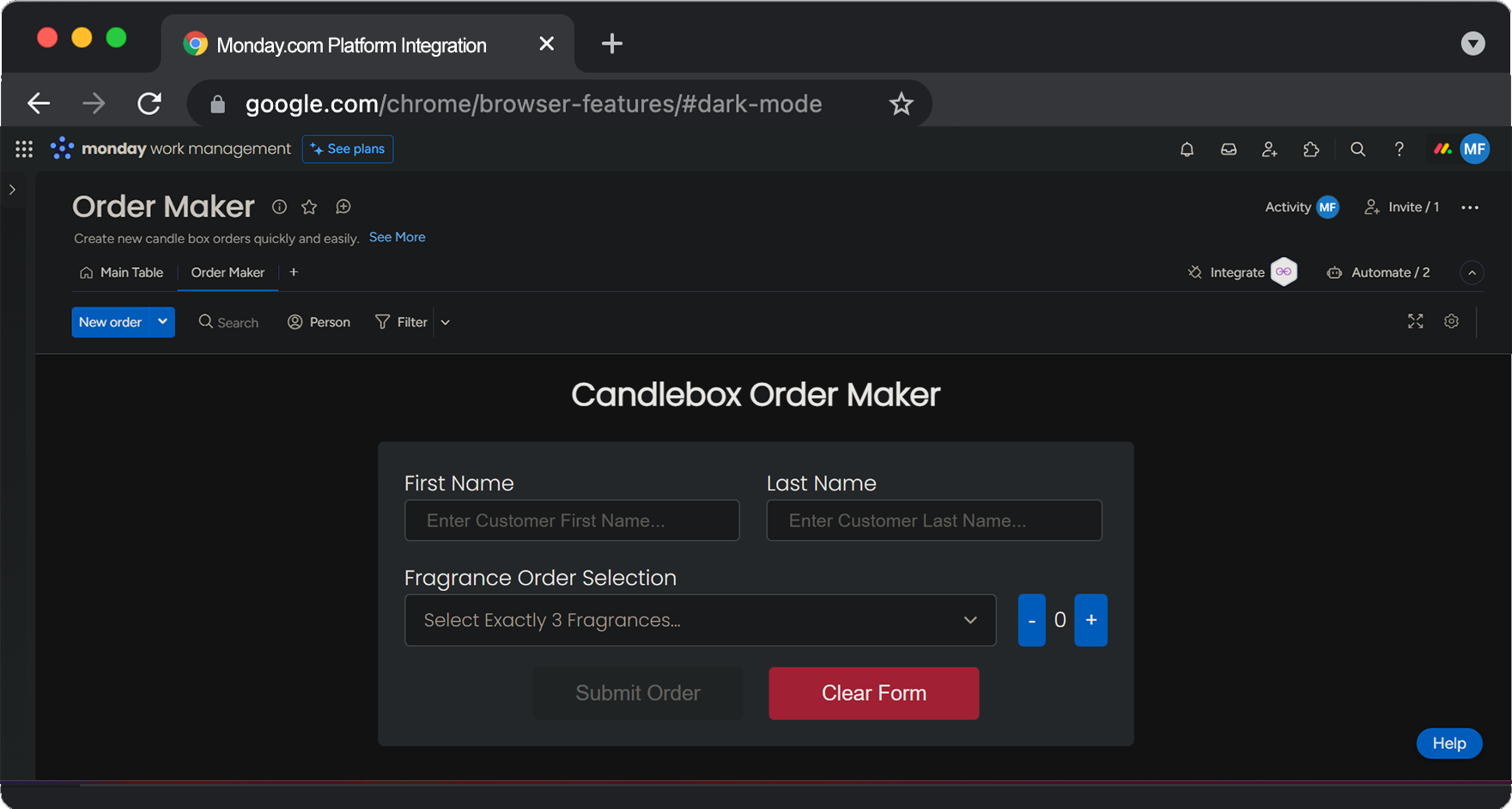The height and width of the screenshot is (809, 1512).
Task: Increase quantity with plus button
Action: [x=1090, y=620]
